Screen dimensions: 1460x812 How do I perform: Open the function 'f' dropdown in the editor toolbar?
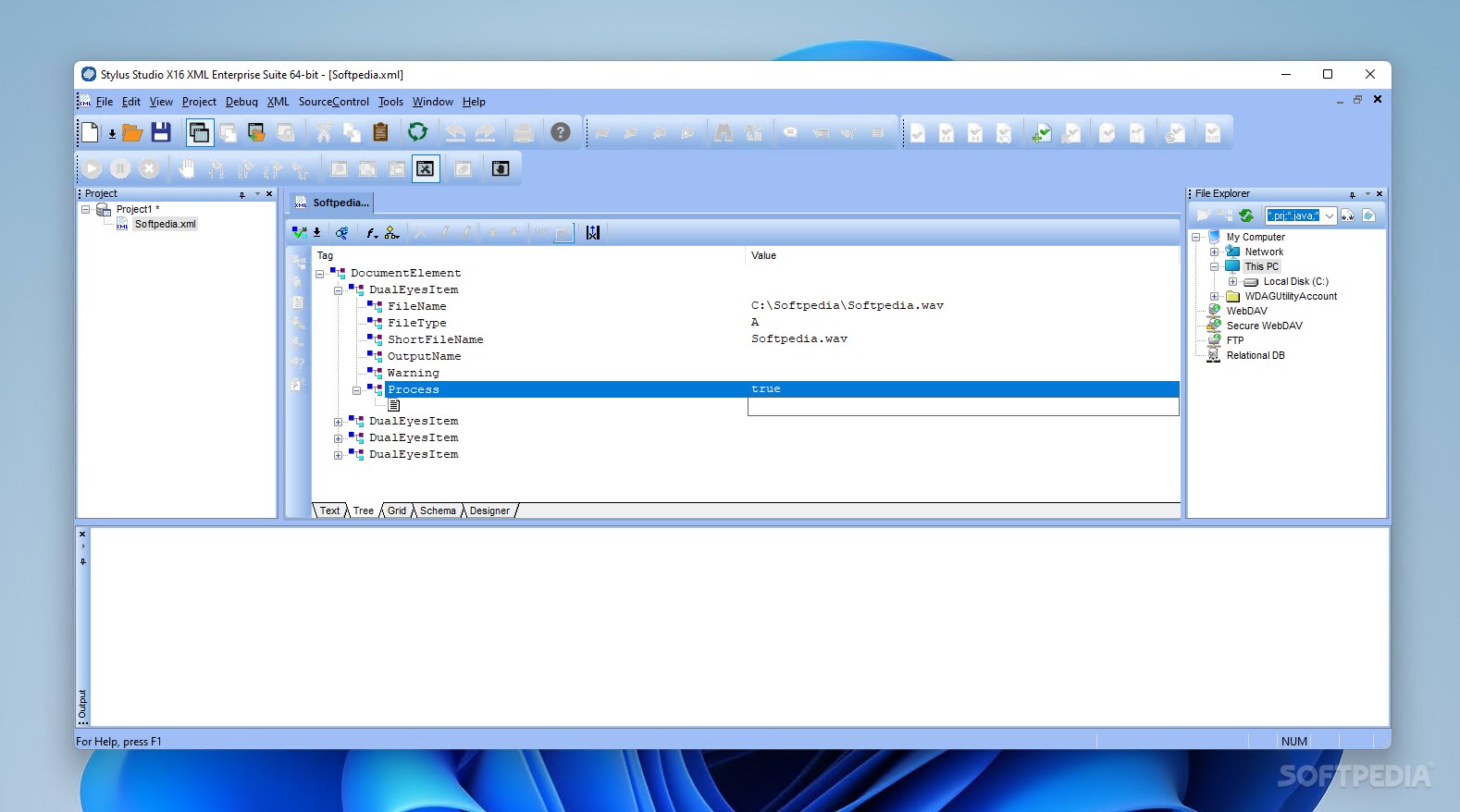372,232
